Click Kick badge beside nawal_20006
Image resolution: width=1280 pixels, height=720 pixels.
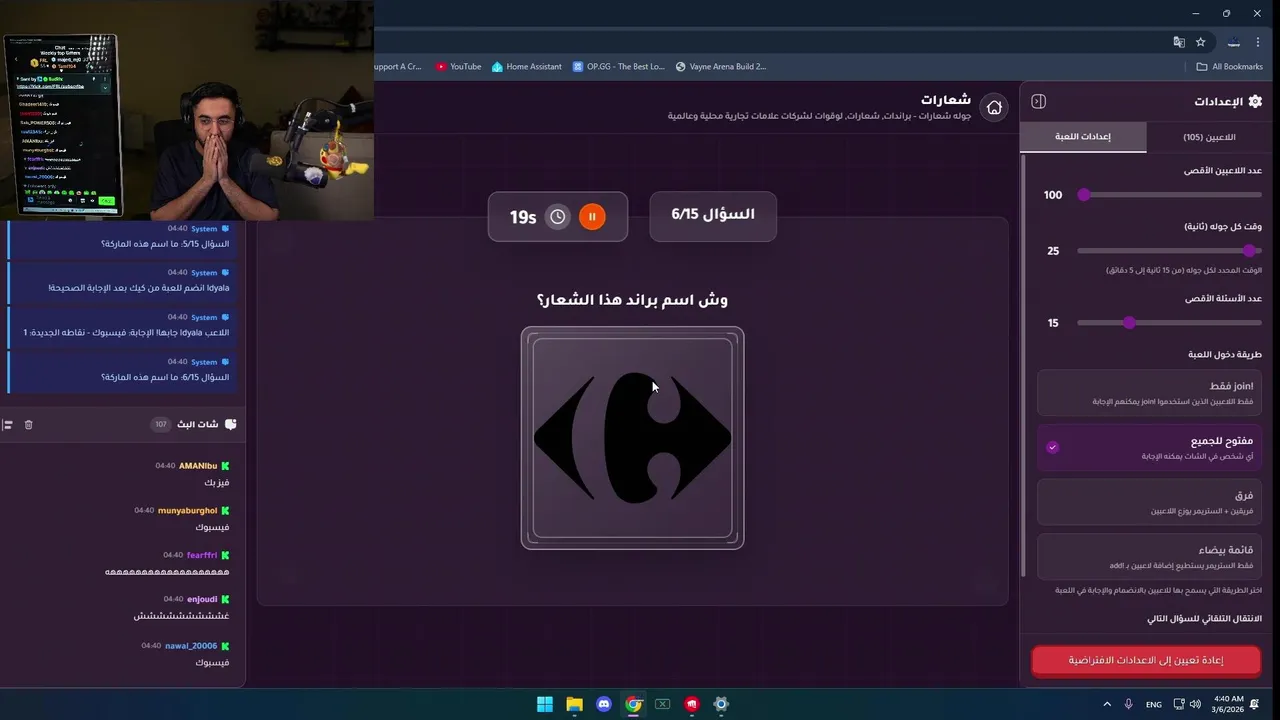pyautogui.click(x=226, y=646)
